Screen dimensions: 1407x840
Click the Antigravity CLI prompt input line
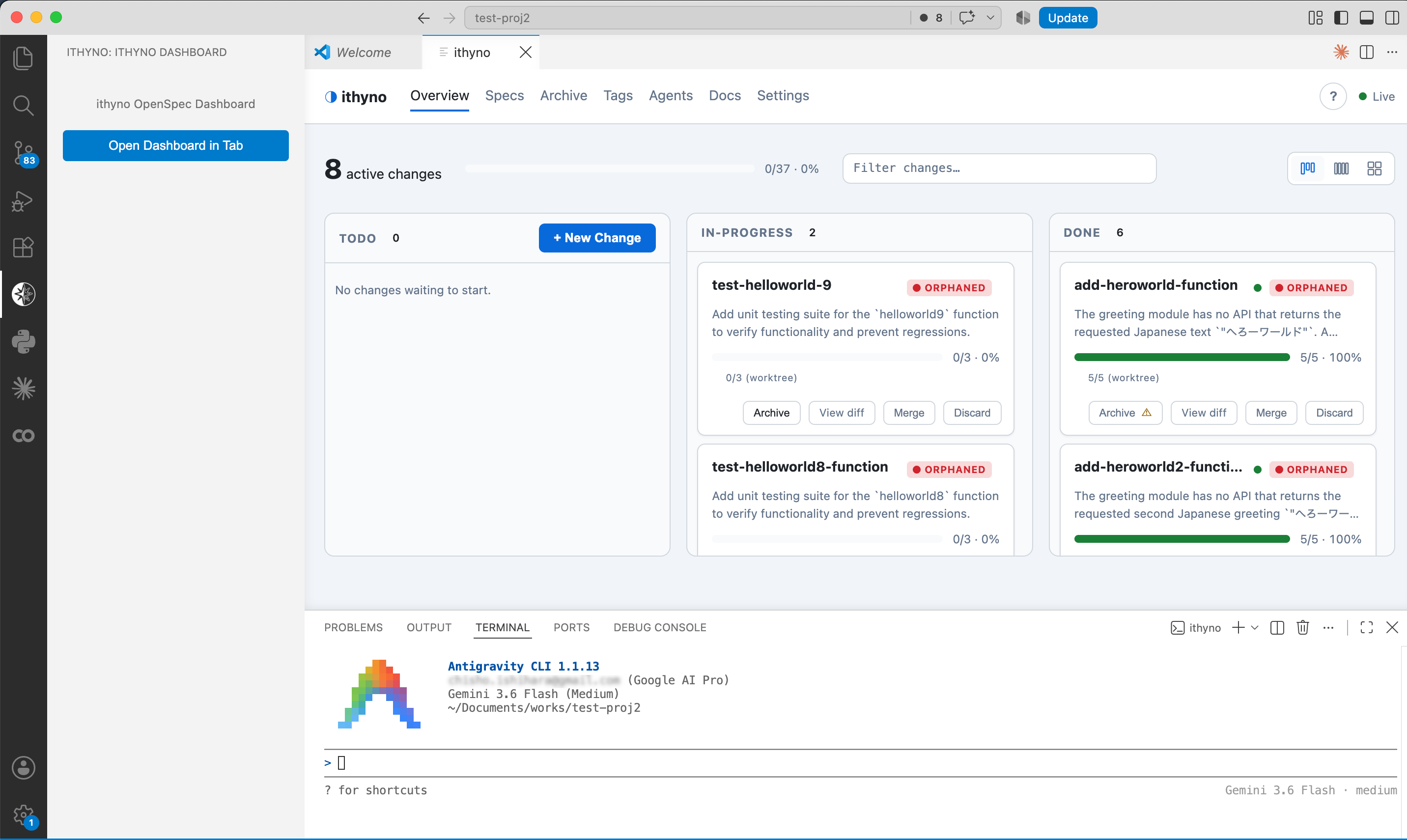[860, 763]
